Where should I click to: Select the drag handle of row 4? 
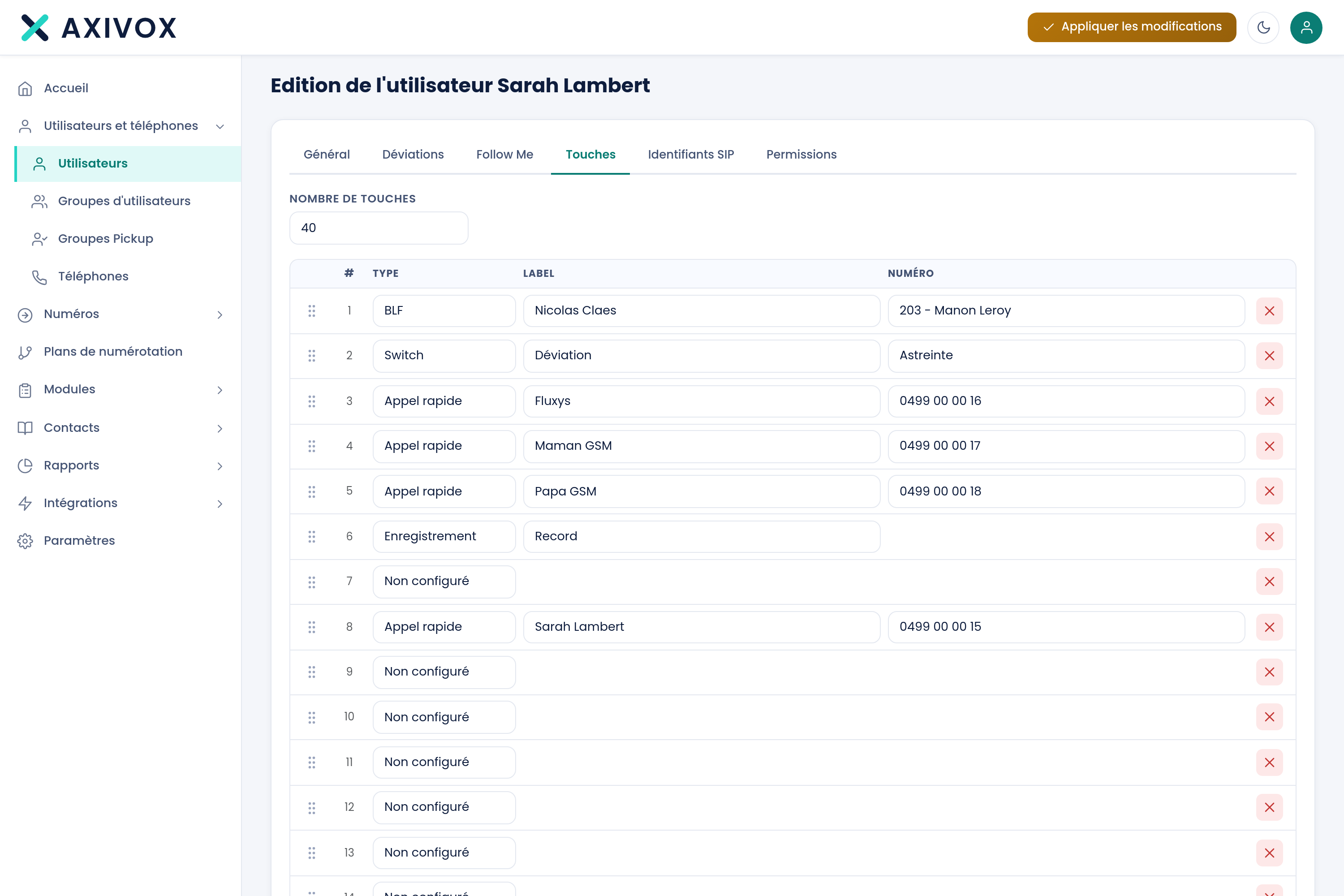(x=311, y=446)
